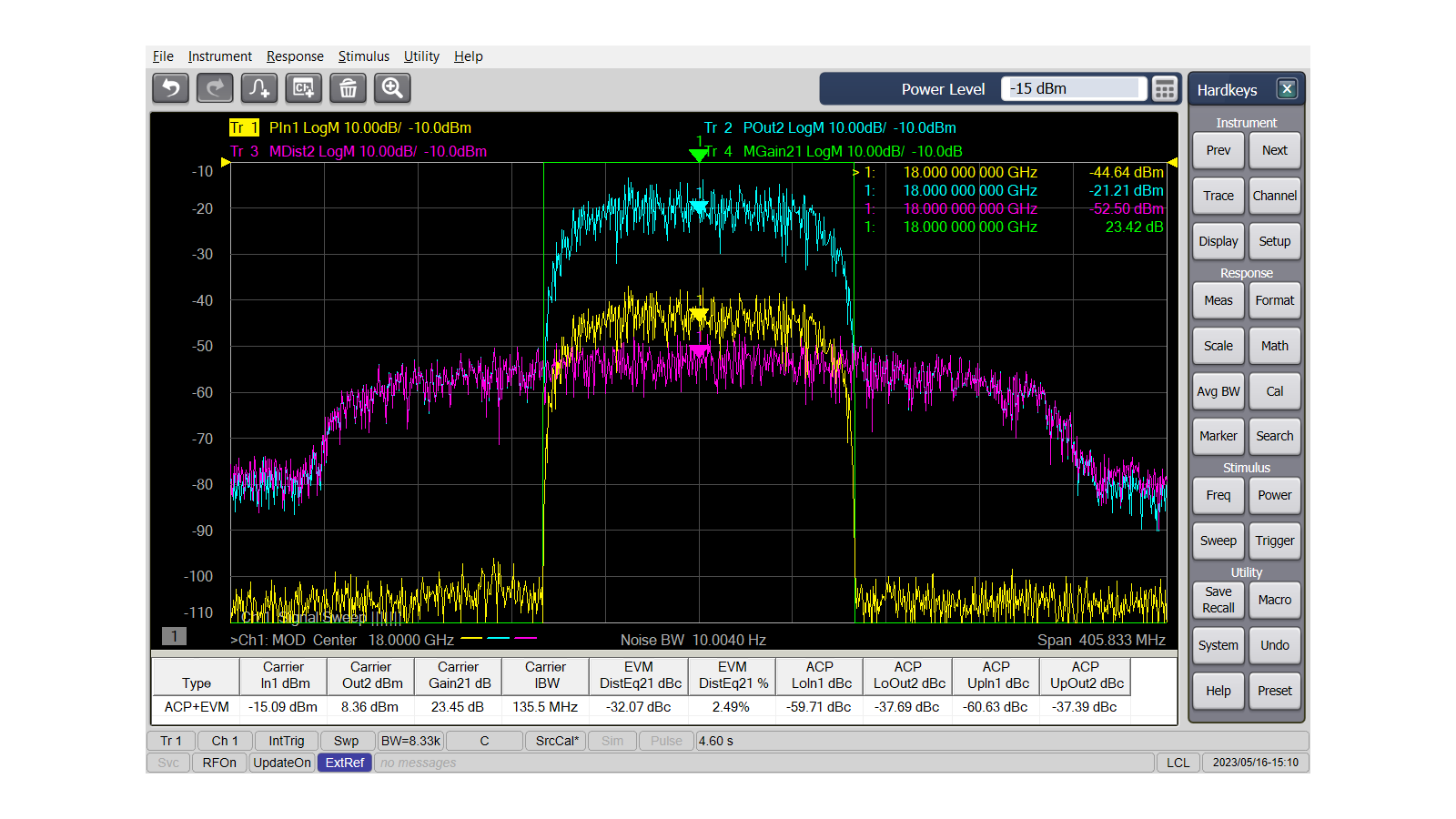Click the Carrier IBW 135.5 MHz value
The height and width of the screenshot is (819, 1456).
(545, 707)
